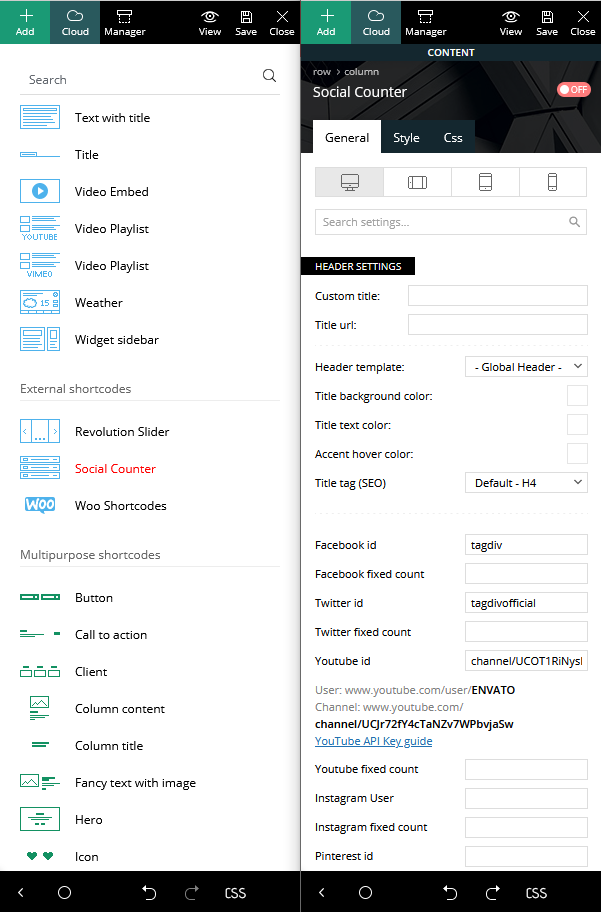Pick Title text color swatch

[577, 425]
